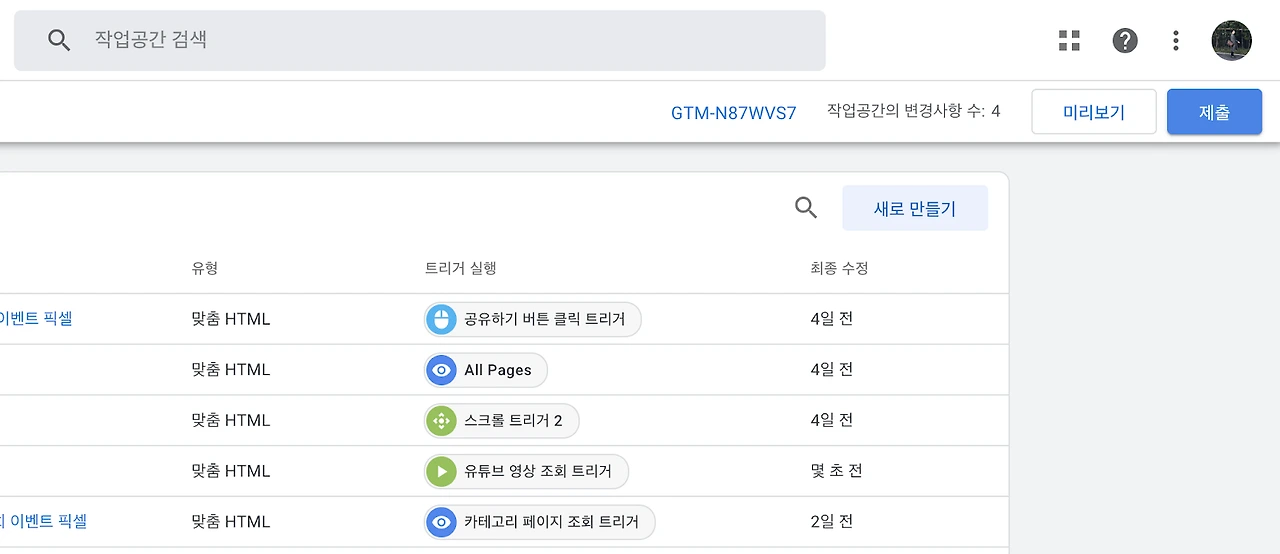Image resolution: width=1280 pixels, height=554 pixels.
Task: Click the tag list search magnifier icon
Action: coord(805,208)
